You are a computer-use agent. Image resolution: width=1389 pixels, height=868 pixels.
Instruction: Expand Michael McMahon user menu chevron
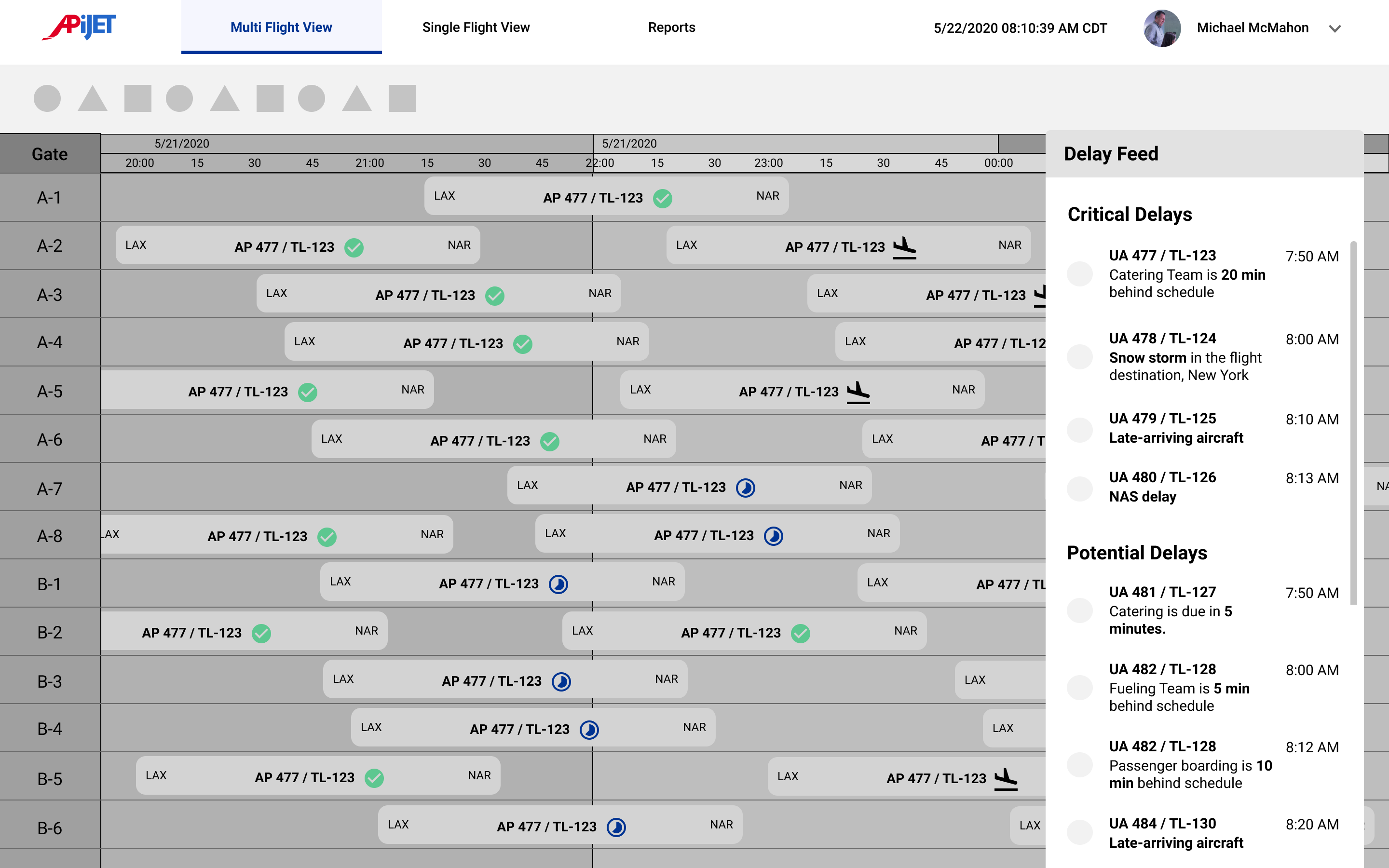coord(1335,29)
